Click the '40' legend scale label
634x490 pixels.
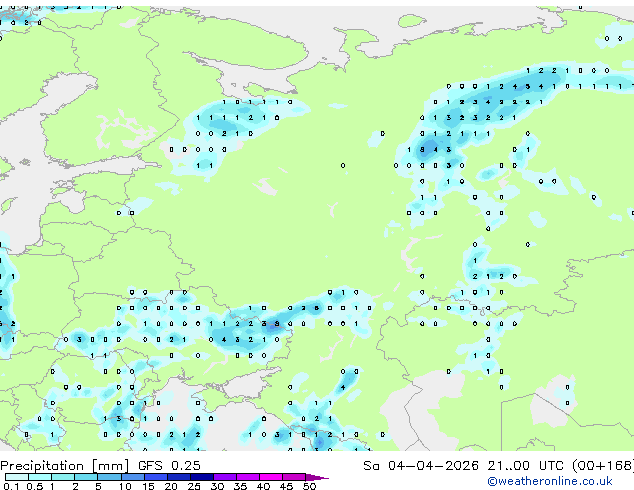[x=263, y=486]
